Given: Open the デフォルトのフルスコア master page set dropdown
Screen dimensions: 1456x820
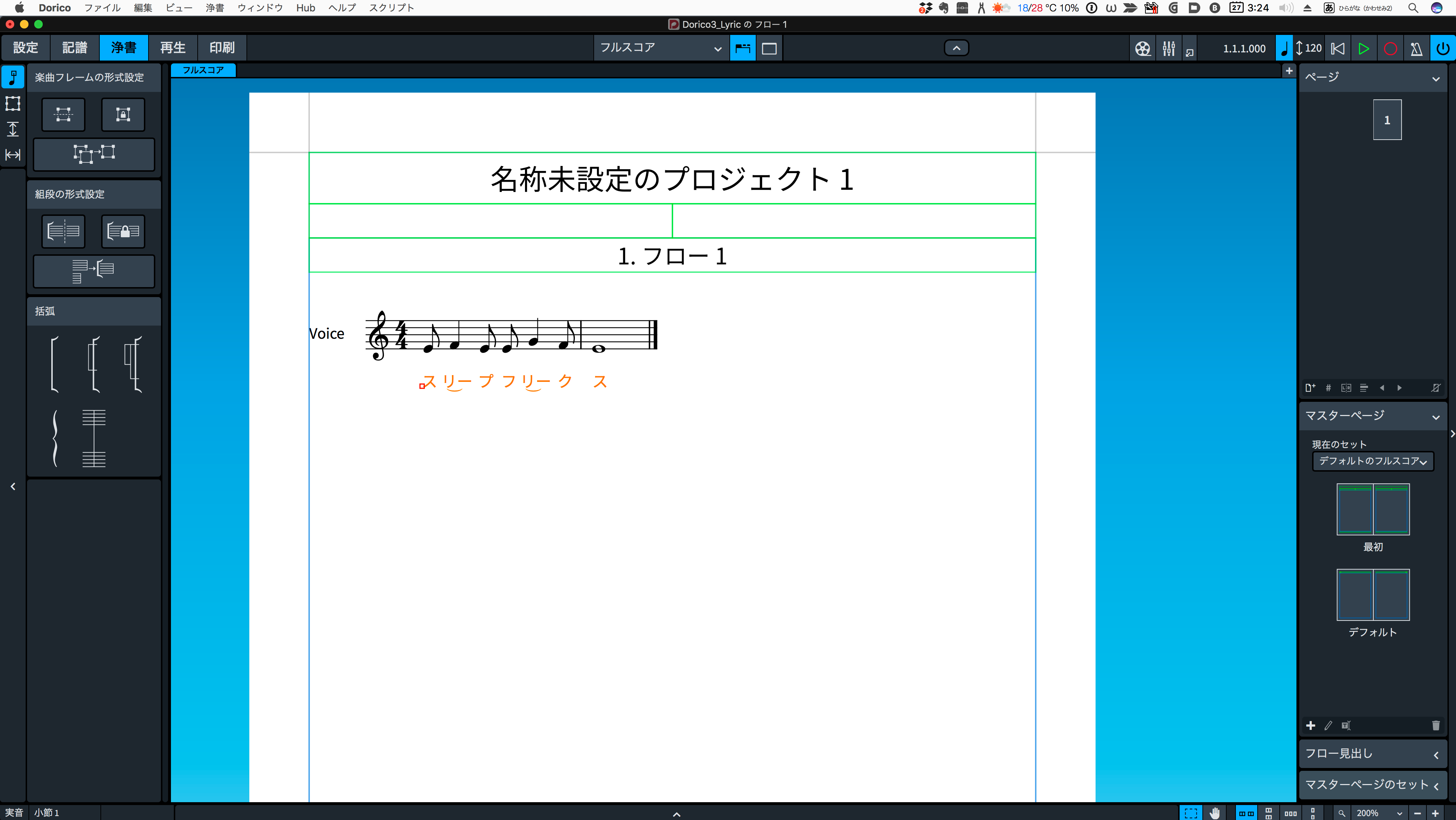Looking at the screenshot, I should 1372,461.
